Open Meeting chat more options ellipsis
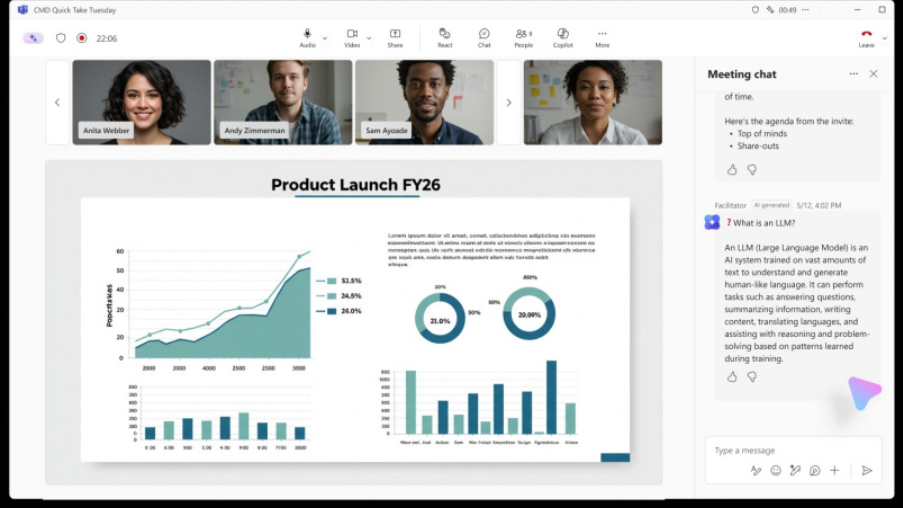903x508 pixels. point(853,74)
